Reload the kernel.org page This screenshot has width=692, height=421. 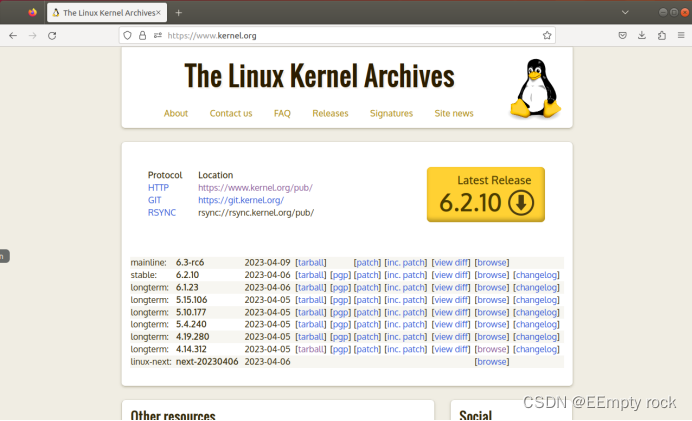[52, 36]
